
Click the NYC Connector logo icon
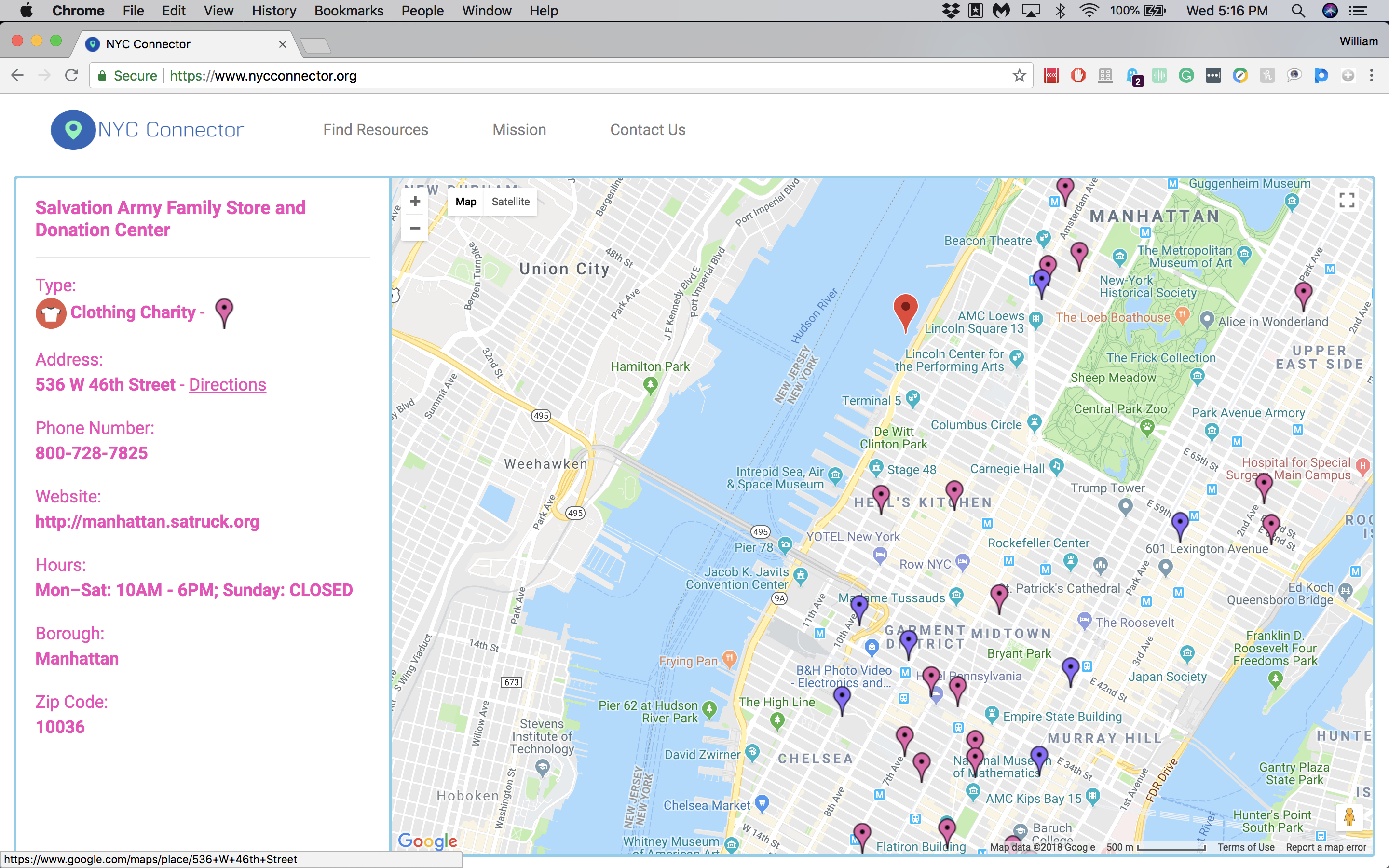coord(73,130)
